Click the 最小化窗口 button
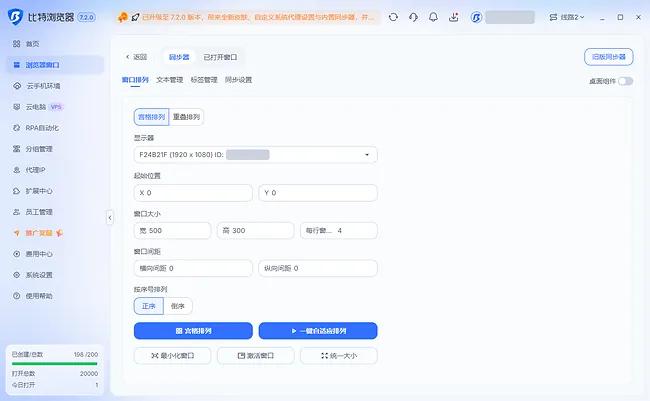 172,356
